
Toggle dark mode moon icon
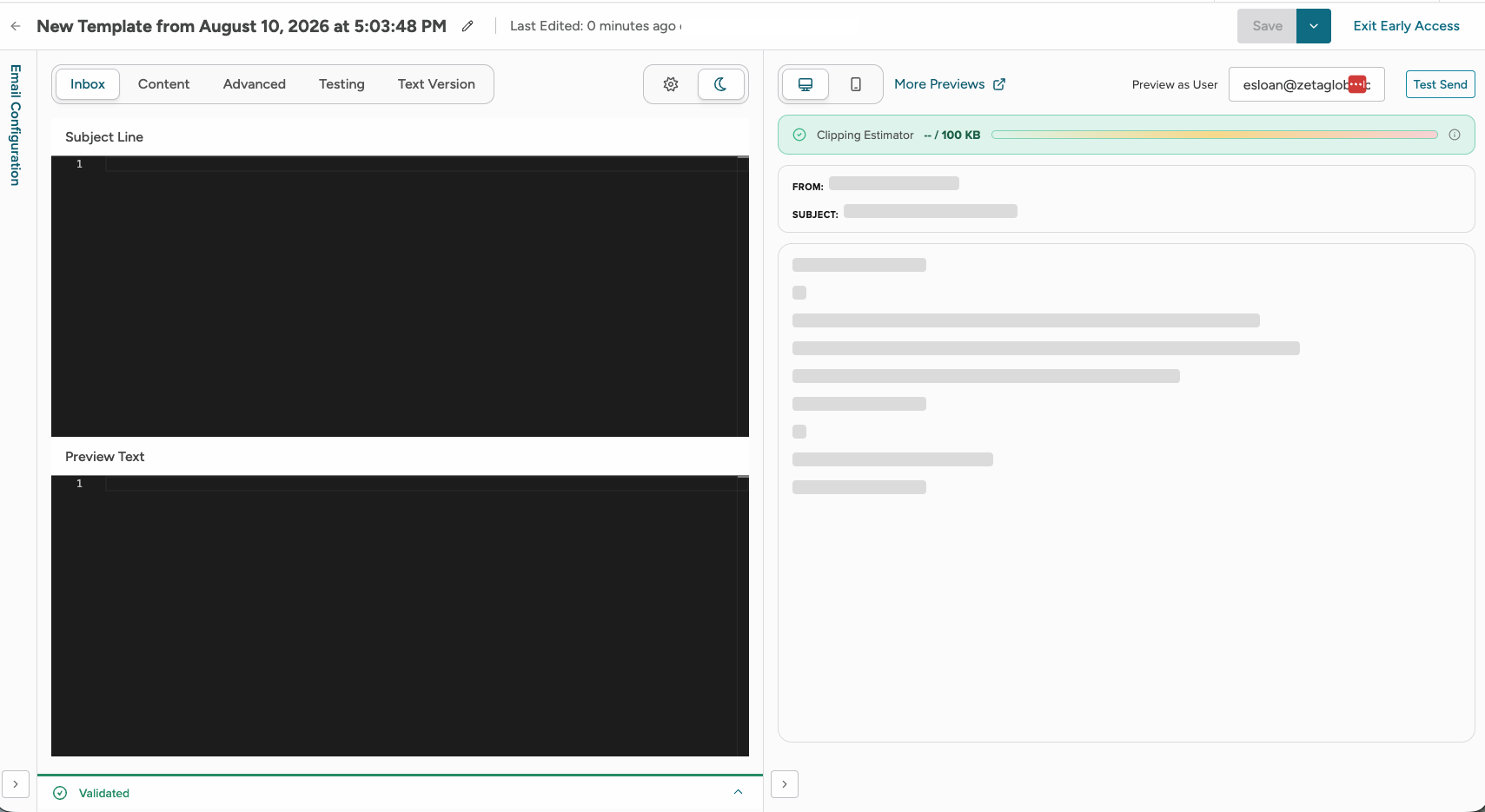coord(720,84)
